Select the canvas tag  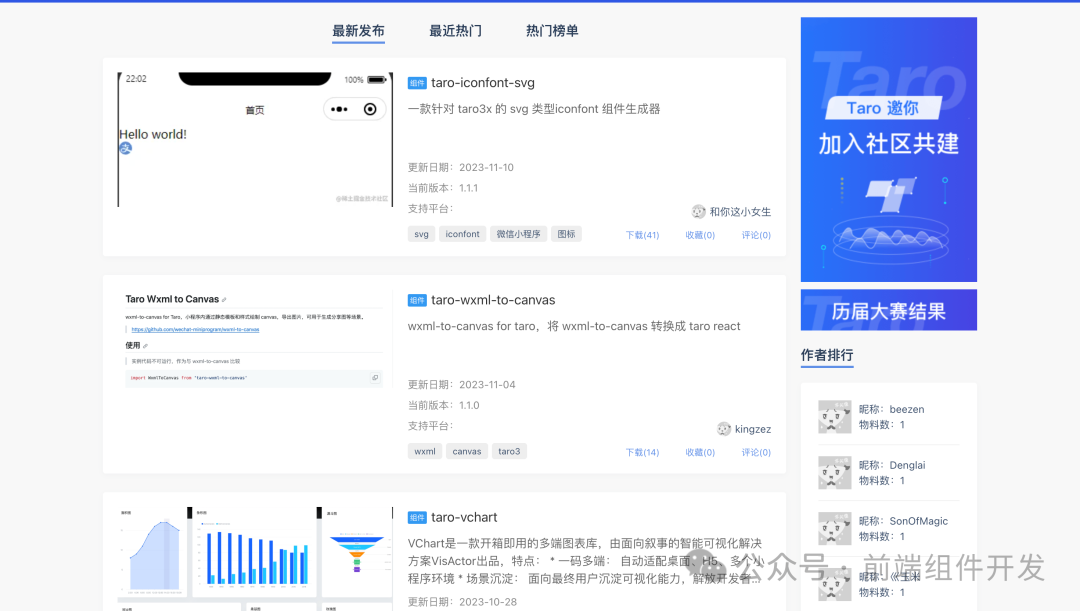(467, 451)
